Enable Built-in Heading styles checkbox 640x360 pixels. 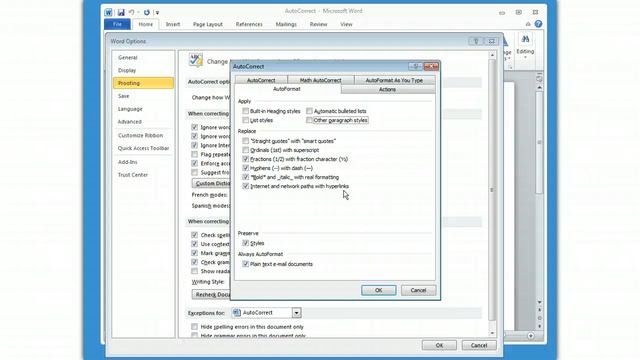(x=245, y=111)
